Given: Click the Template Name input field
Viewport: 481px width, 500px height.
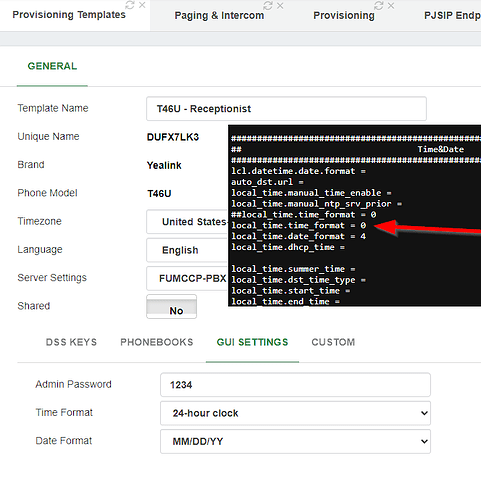Looking at the screenshot, I should click(x=286, y=109).
